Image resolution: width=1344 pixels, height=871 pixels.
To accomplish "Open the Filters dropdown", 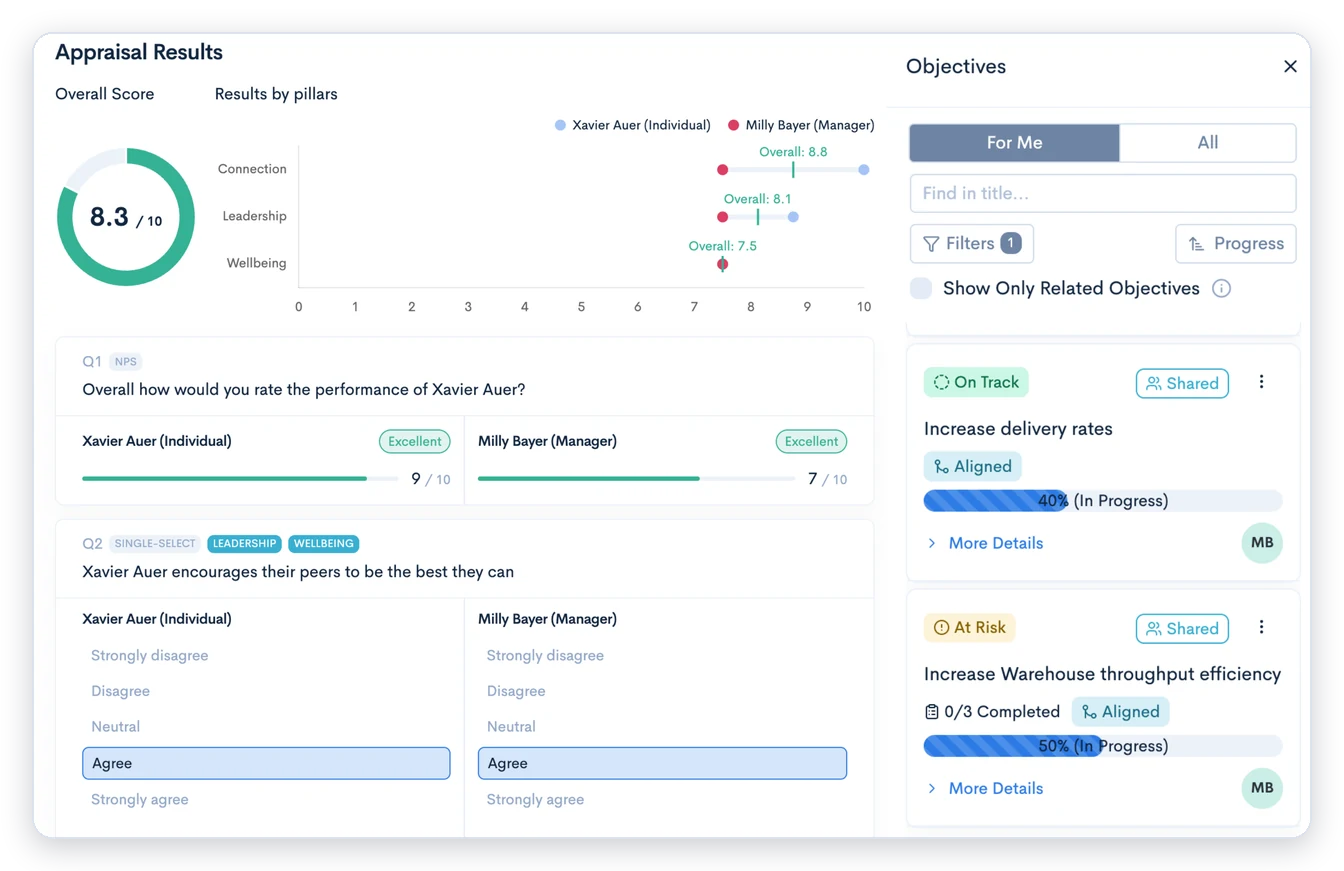I will click(972, 244).
